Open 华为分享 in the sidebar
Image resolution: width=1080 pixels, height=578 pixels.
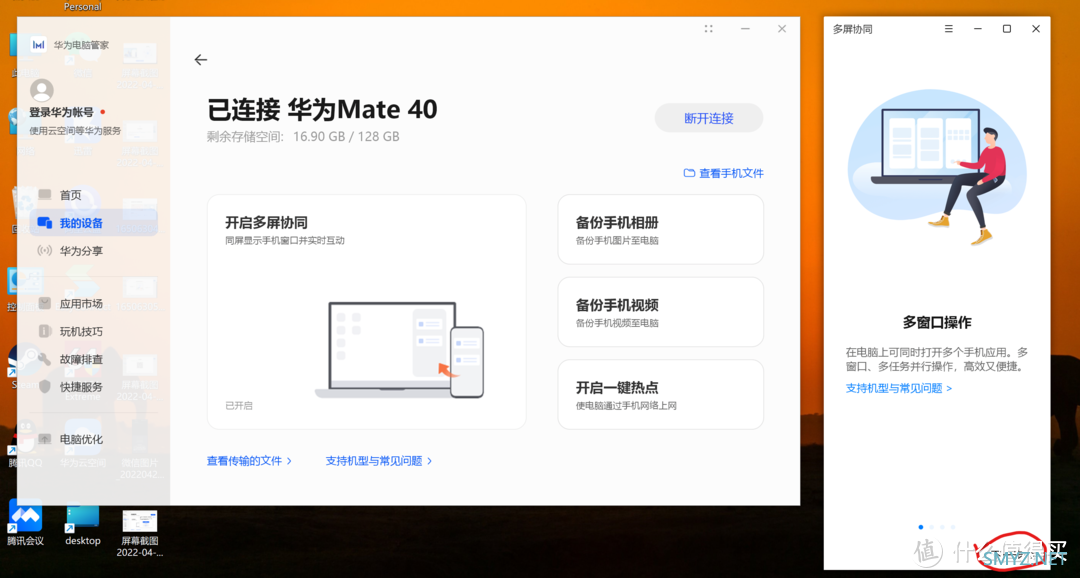(93, 251)
